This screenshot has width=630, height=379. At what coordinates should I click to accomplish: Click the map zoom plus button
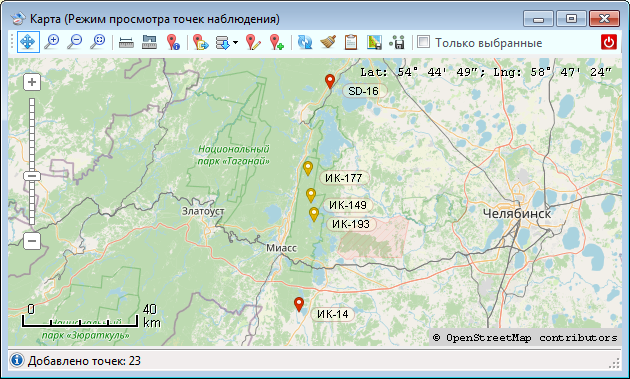click(x=32, y=82)
